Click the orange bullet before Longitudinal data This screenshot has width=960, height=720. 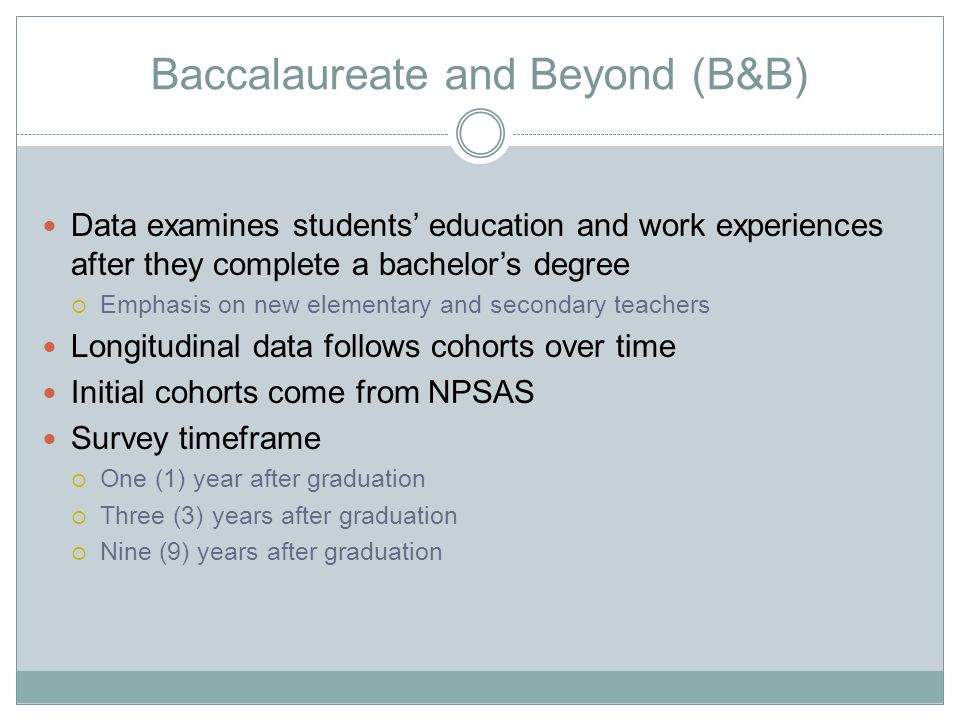(50, 347)
